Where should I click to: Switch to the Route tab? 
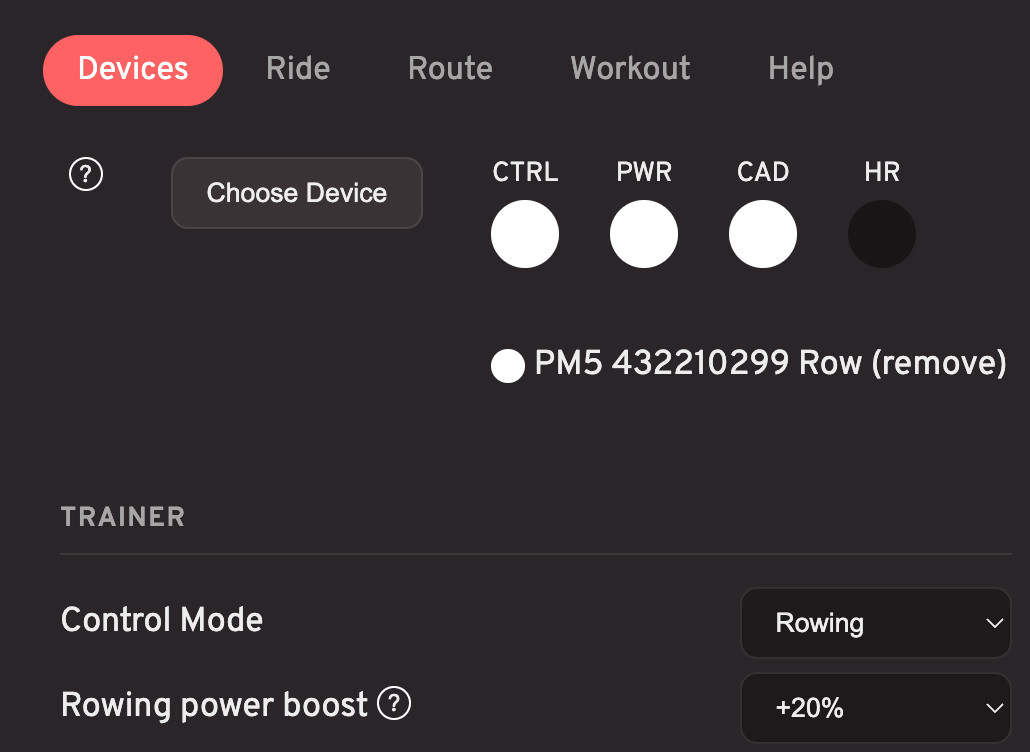[x=450, y=68]
